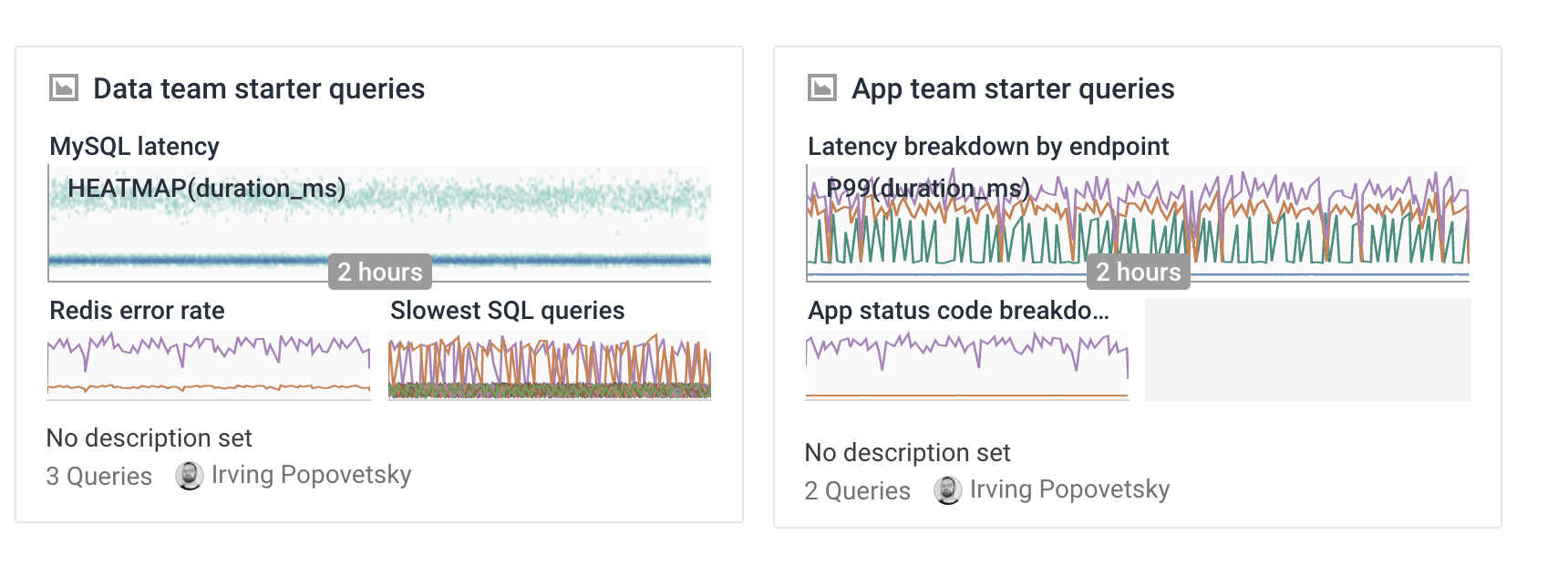Select the empty gray placeholder in App team card
The width and height of the screenshot is (1568, 576).
pyautogui.click(x=1307, y=350)
